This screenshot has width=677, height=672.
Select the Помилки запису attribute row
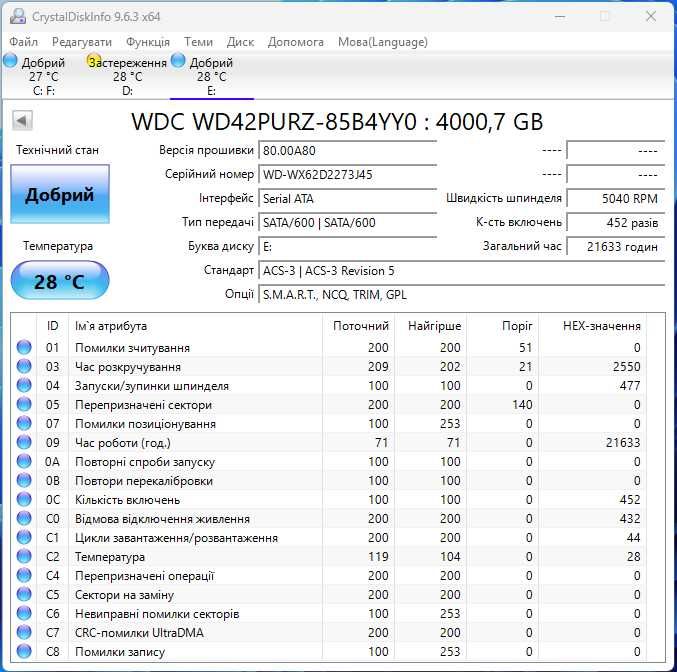(x=331, y=651)
